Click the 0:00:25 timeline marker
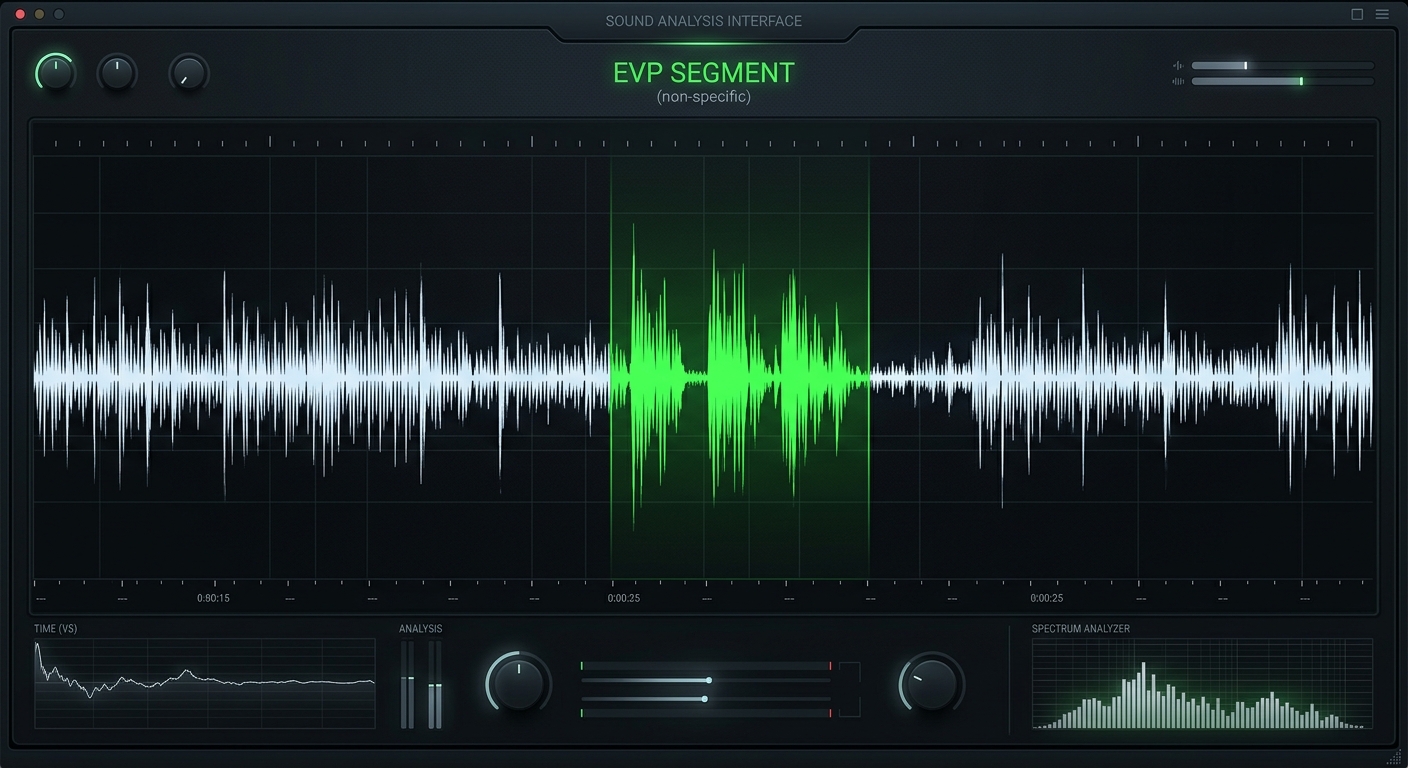Image resolution: width=1408 pixels, height=768 pixels. point(623,598)
